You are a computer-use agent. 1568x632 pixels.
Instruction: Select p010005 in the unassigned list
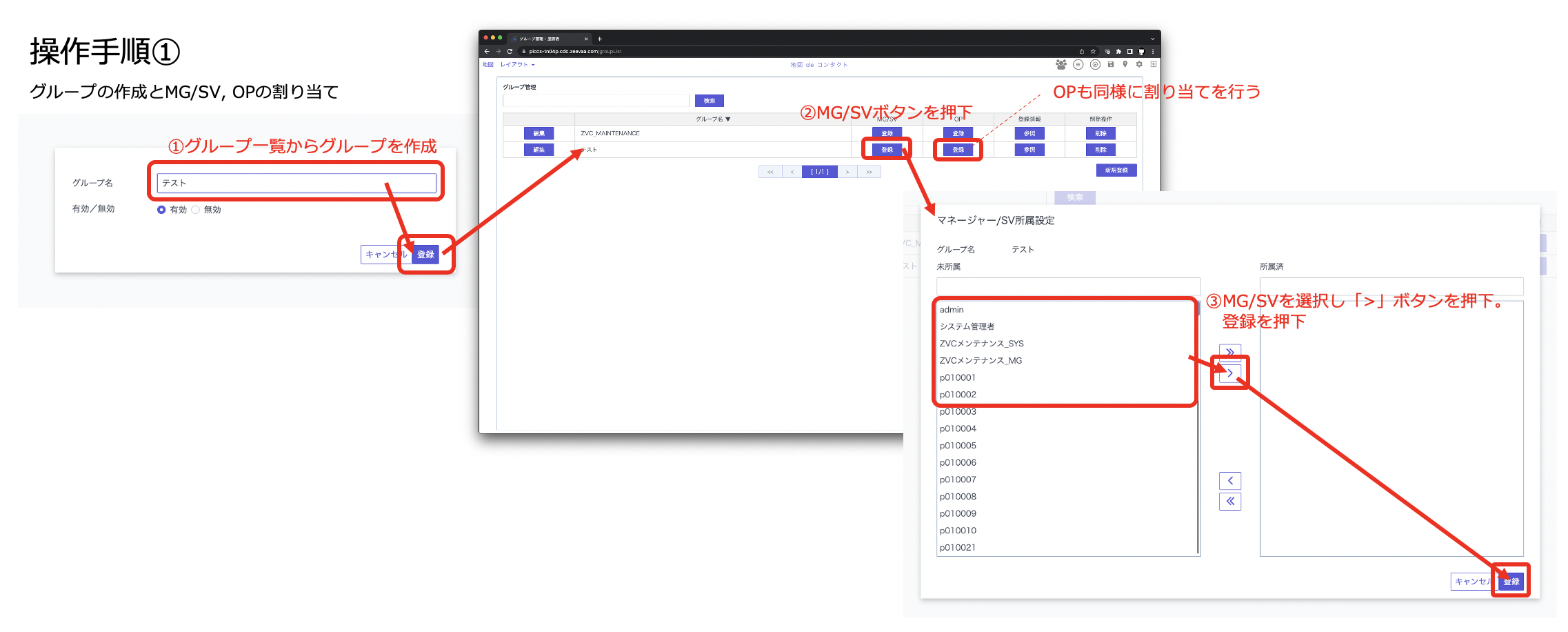click(958, 446)
